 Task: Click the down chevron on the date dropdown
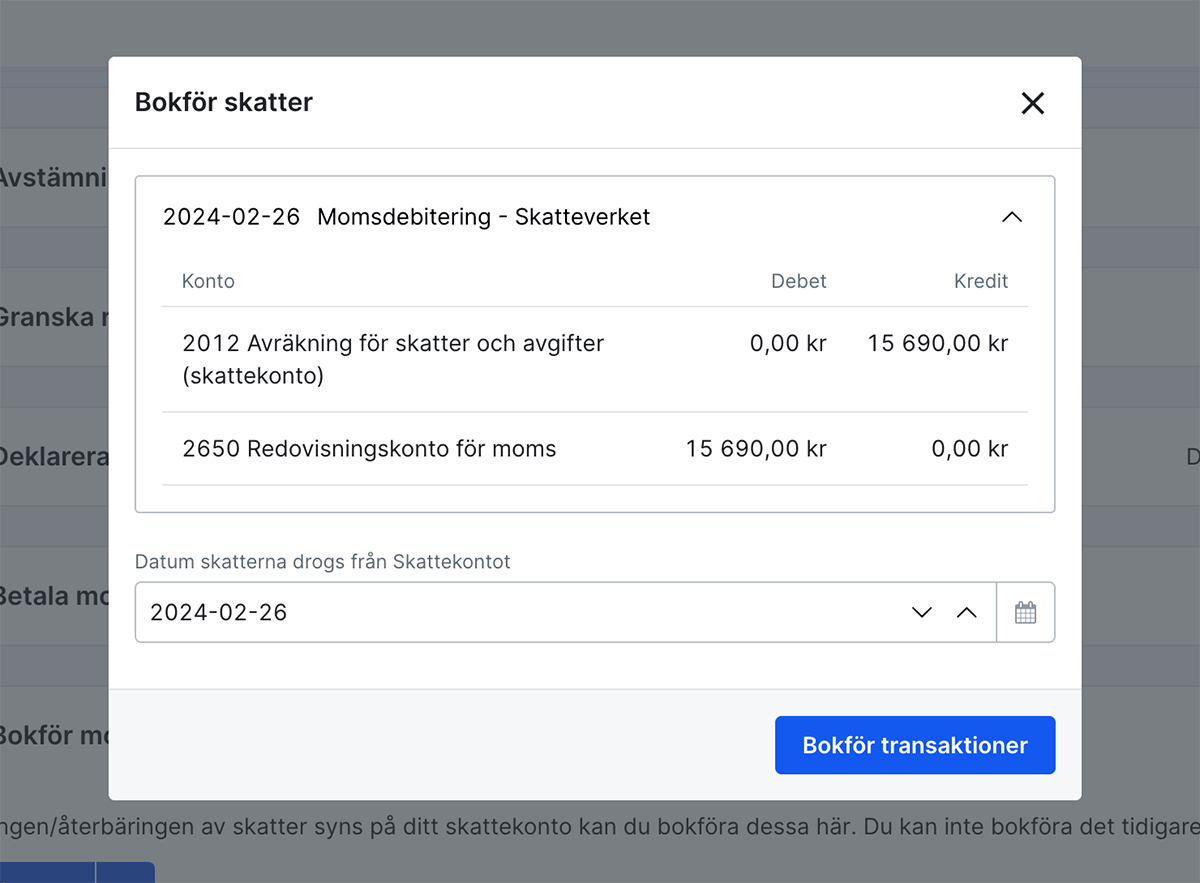click(921, 612)
